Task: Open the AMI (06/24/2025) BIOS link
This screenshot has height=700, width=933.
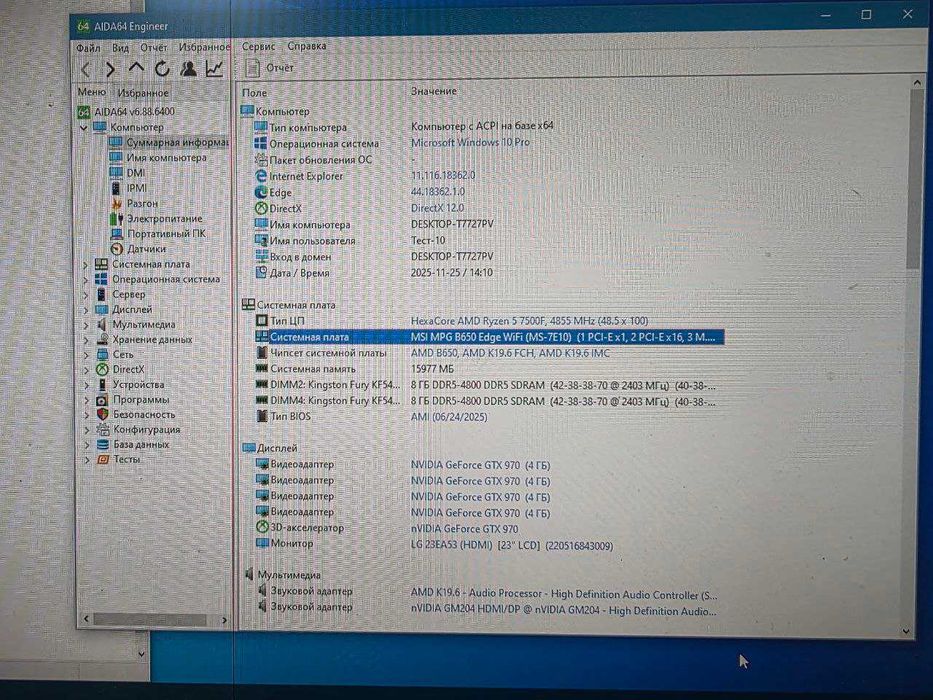Action: [x=449, y=417]
